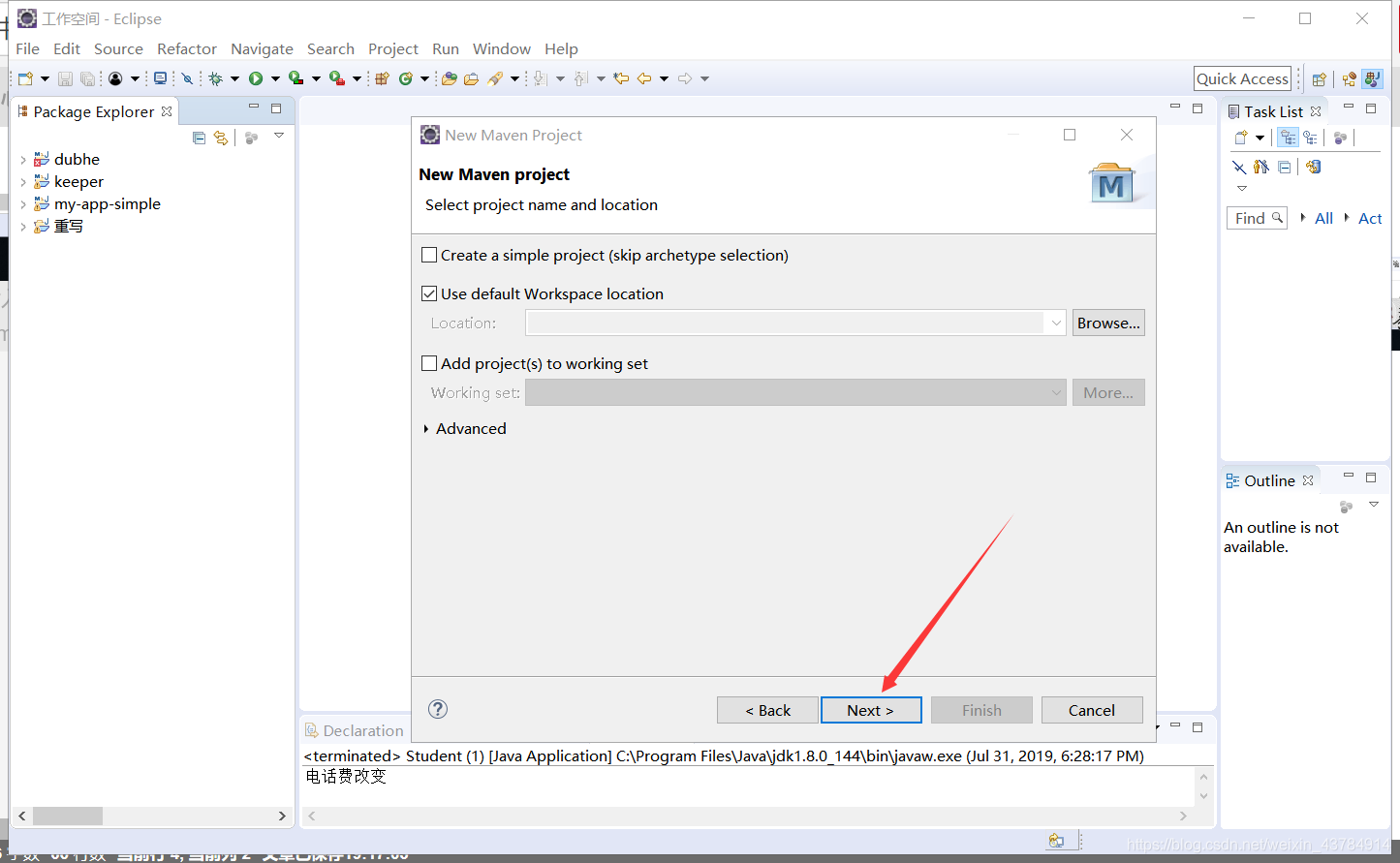This screenshot has height=863, width=1400.
Task: Expand the Advanced section
Action: pos(426,429)
